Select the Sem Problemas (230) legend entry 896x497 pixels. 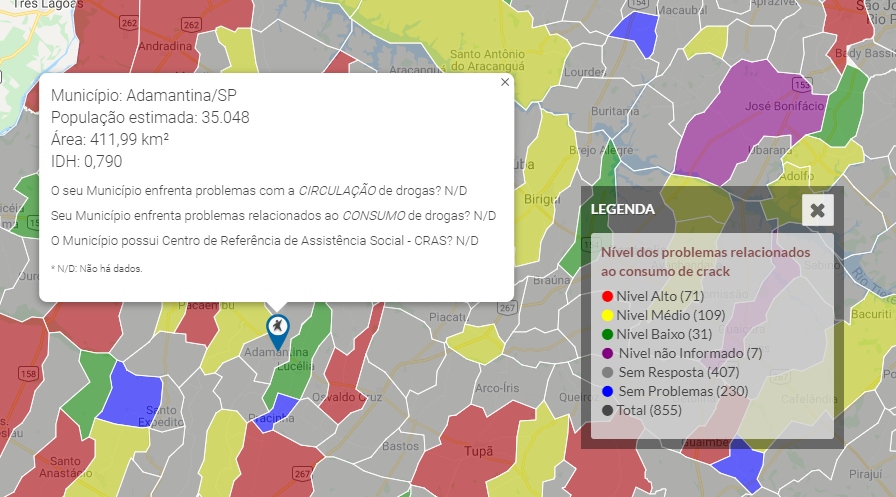[x=683, y=391]
